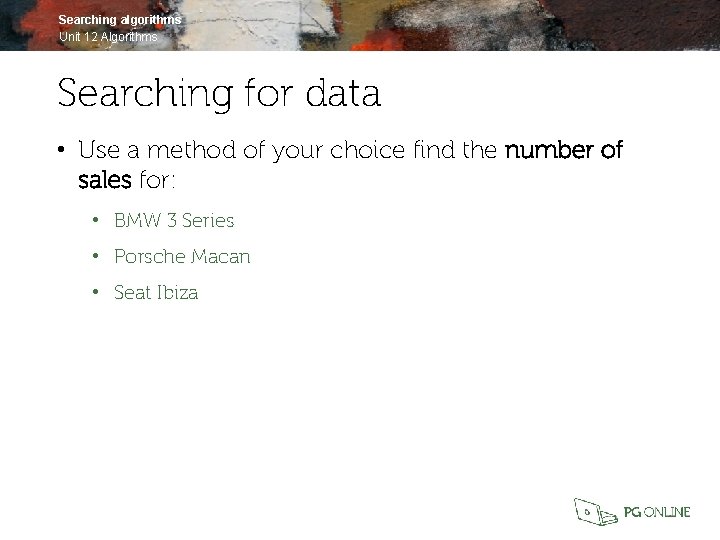
Task: Click the 'Unit 12 Algorithms' subtitle
Action: 108,37
